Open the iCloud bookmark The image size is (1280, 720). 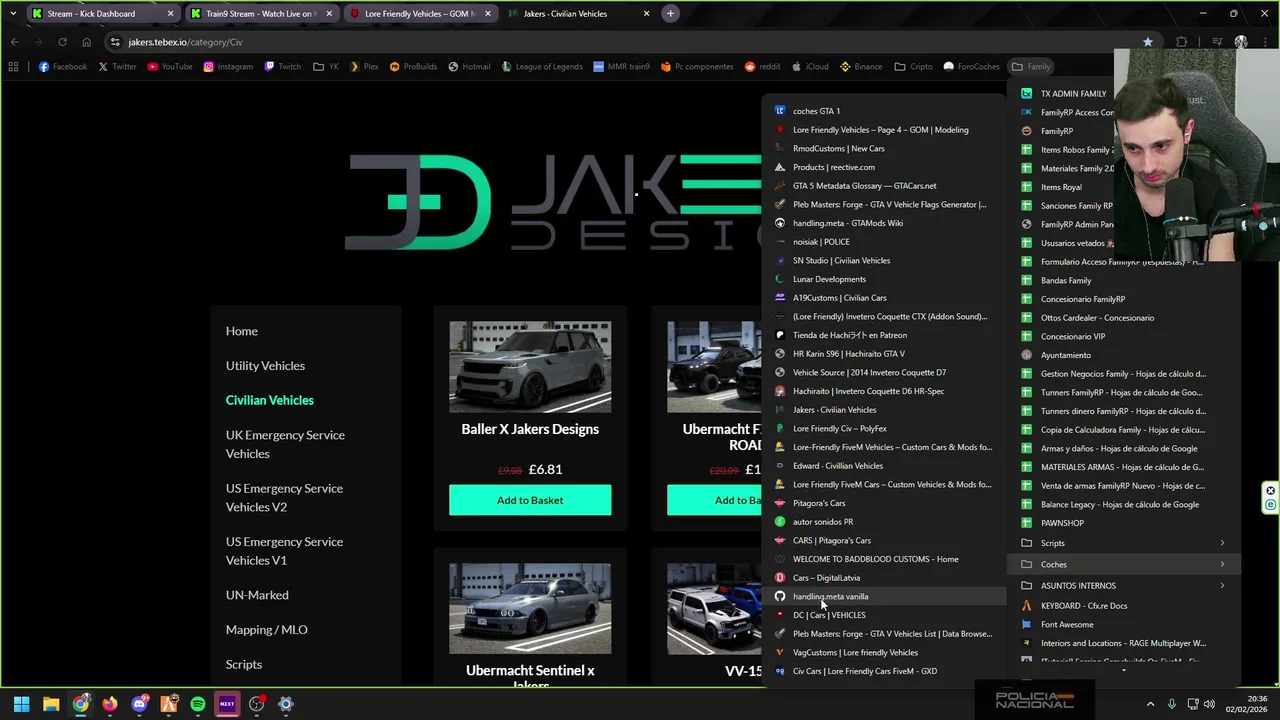(x=810, y=67)
